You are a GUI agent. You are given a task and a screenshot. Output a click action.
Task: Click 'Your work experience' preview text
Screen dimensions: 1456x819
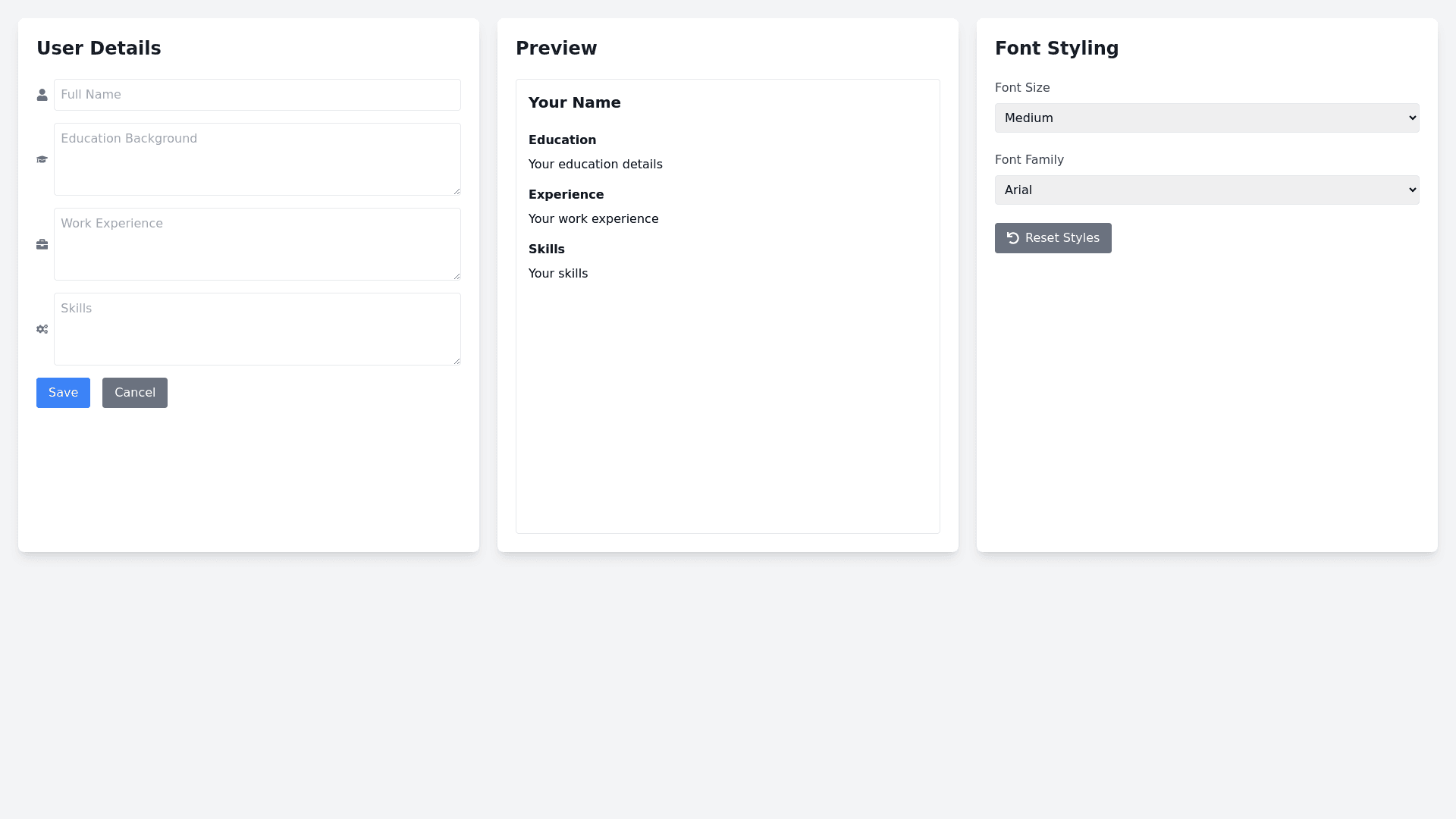click(x=593, y=219)
